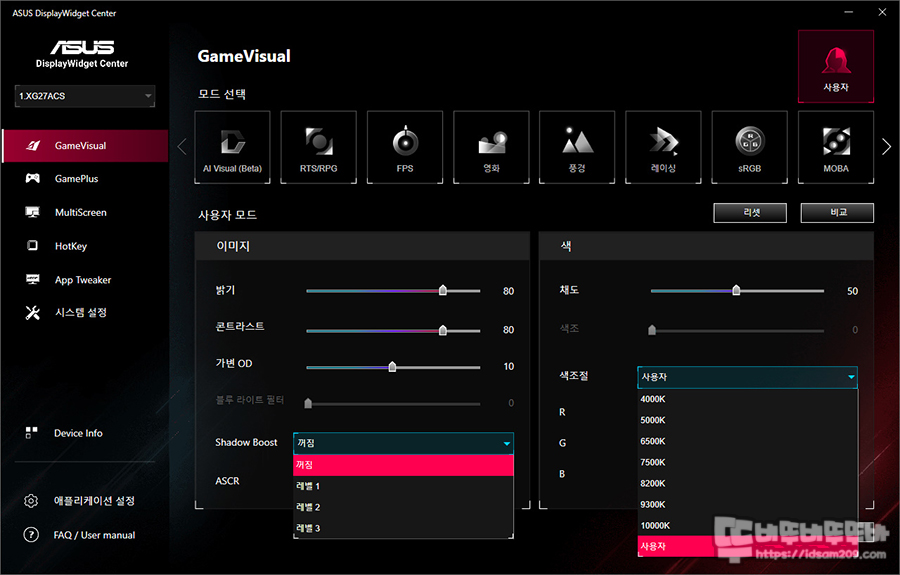Collapse the Shadow Boost dropdown
The height and width of the screenshot is (575, 900).
pyautogui.click(x=404, y=444)
